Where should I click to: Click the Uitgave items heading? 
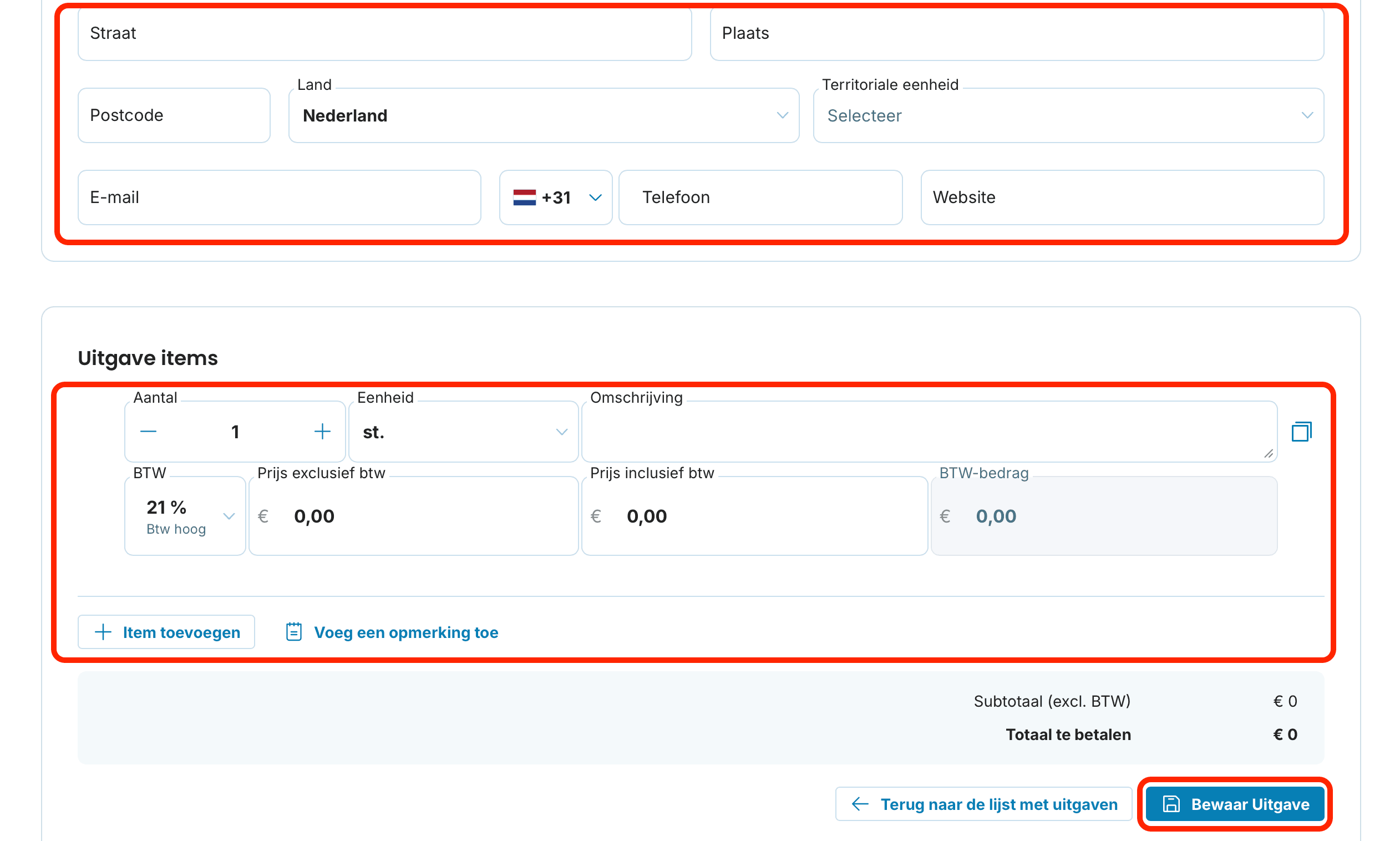148,358
